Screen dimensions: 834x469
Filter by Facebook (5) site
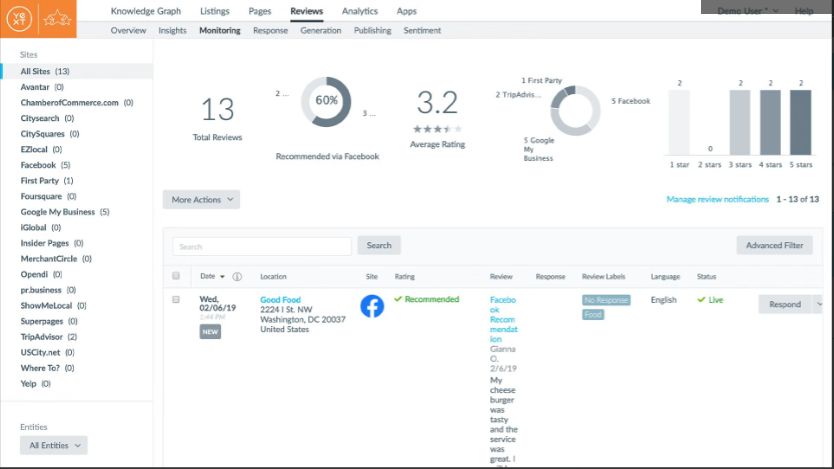click(x=45, y=165)
